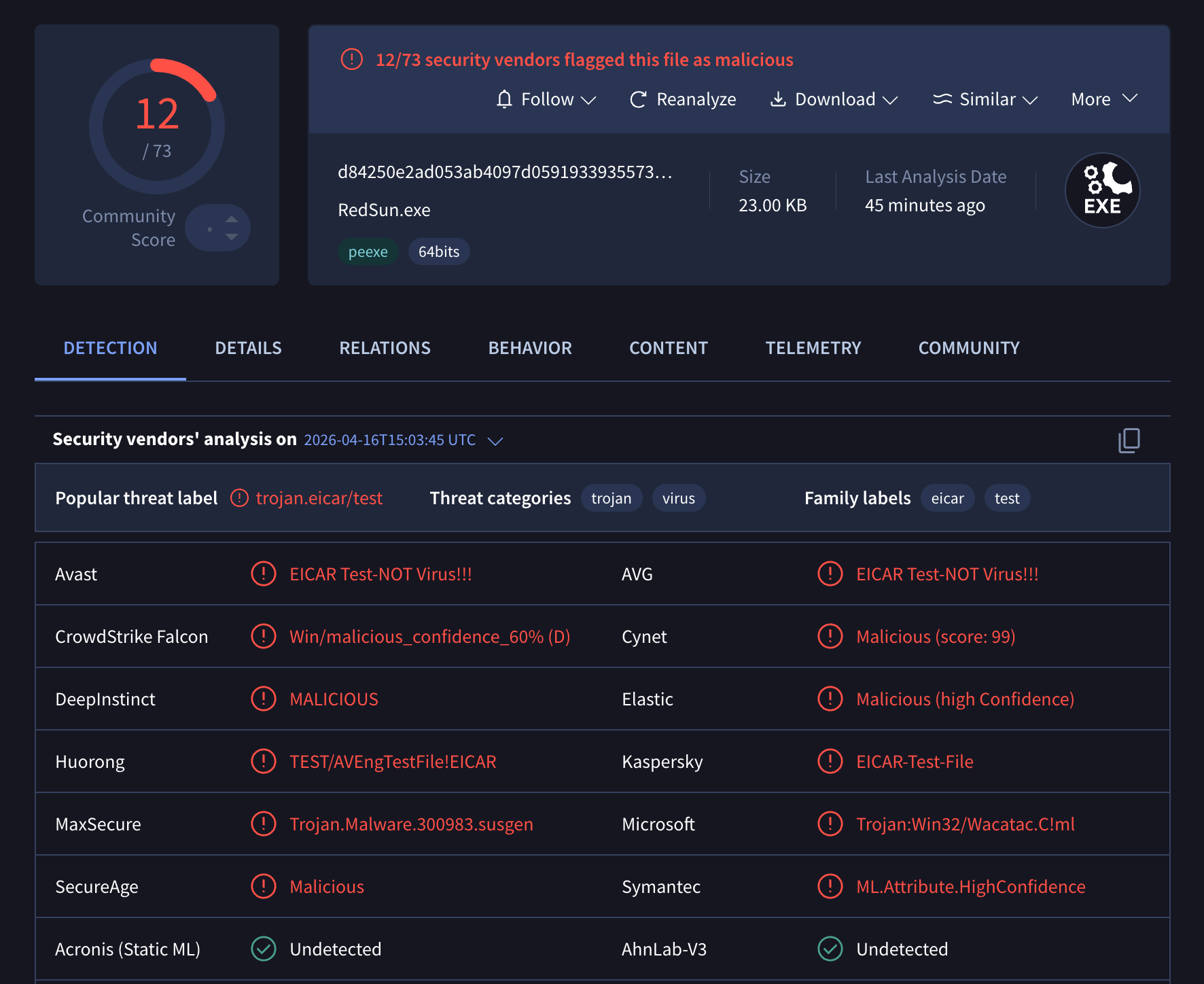
Task: Switch to the DETAILS tab
Action: [248, 348]
